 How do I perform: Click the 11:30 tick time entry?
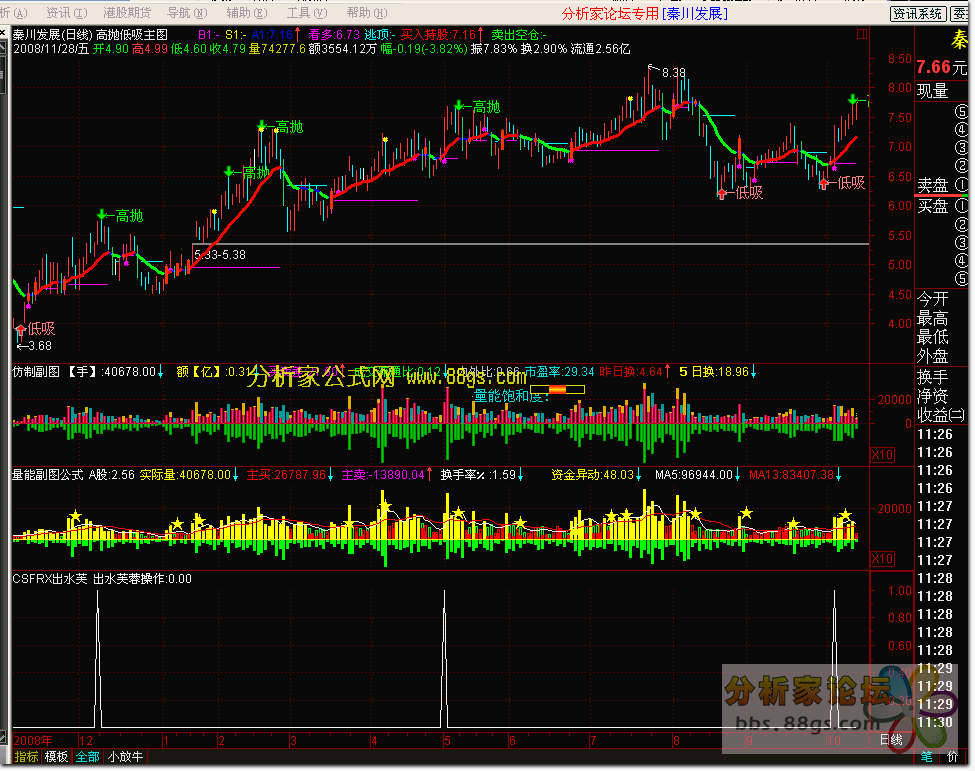[x=935, y=723]
